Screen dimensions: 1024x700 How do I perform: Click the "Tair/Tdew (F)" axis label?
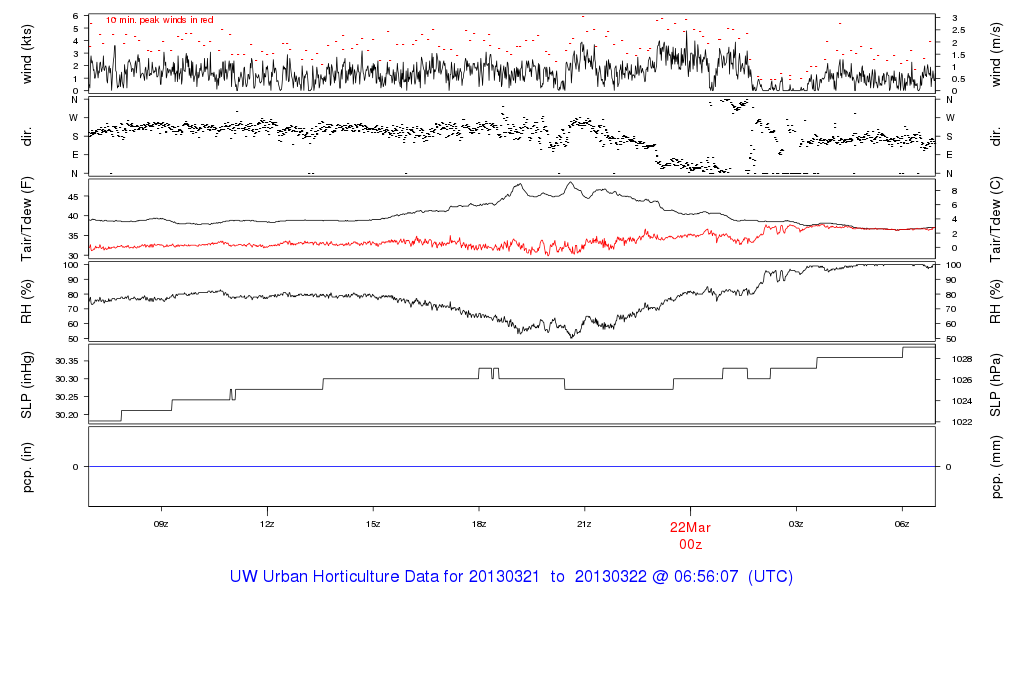pos(27,219)
